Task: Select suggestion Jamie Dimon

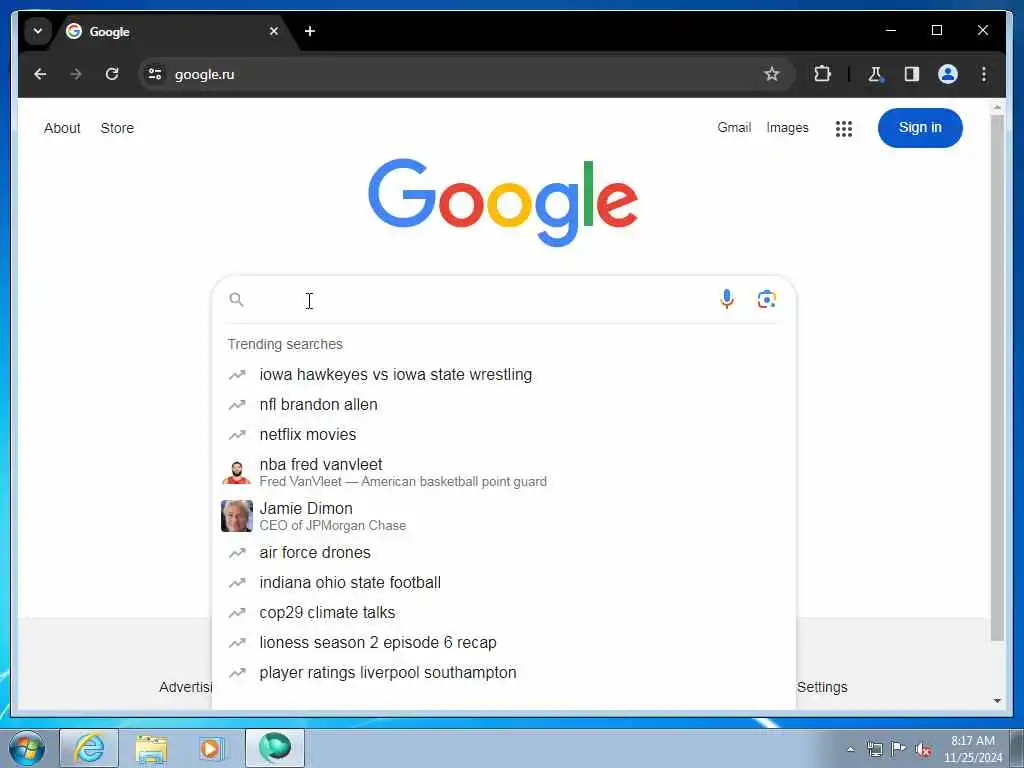Action: 504,516
